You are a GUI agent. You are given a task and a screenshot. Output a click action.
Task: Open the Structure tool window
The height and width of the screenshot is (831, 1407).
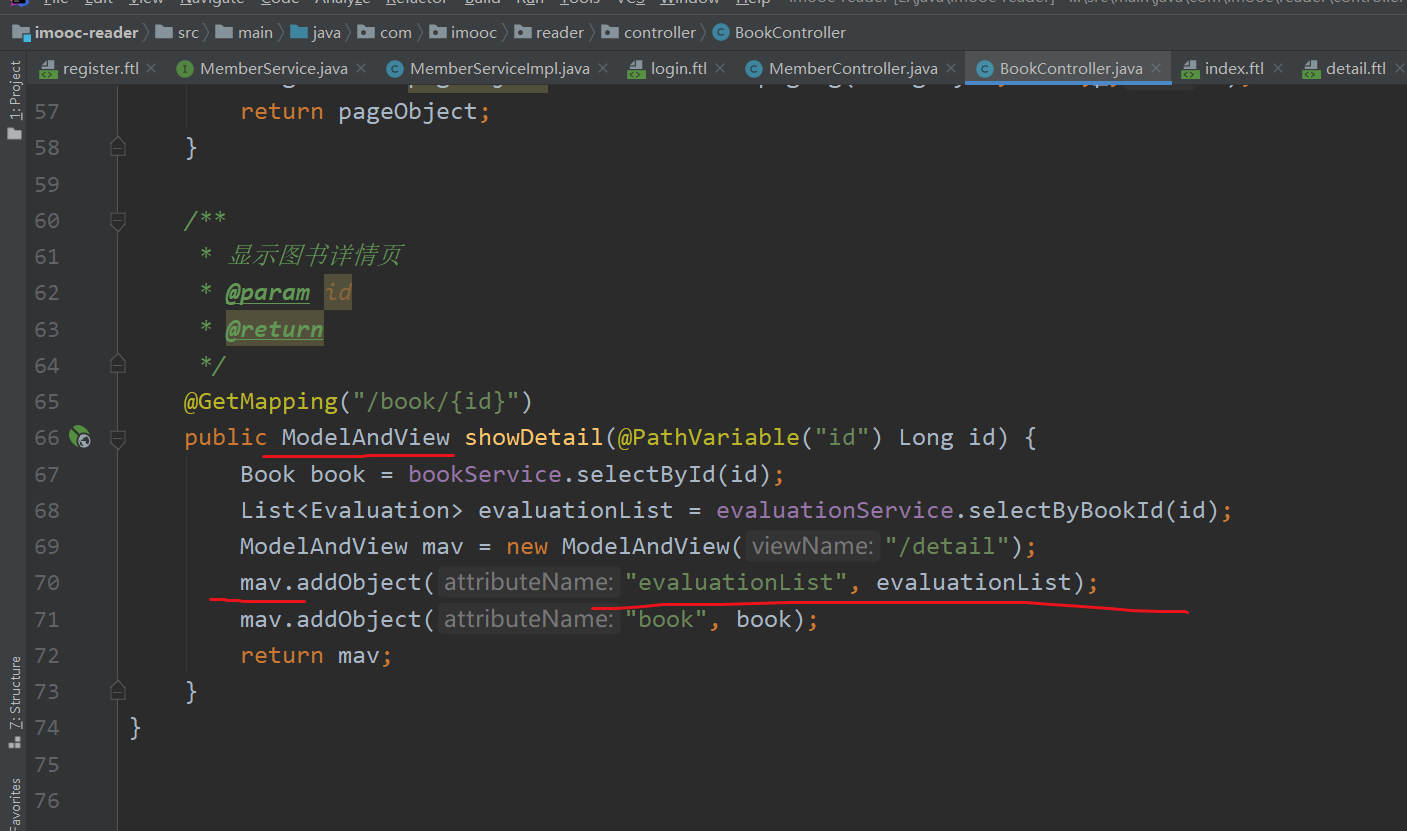coord(14,700)
